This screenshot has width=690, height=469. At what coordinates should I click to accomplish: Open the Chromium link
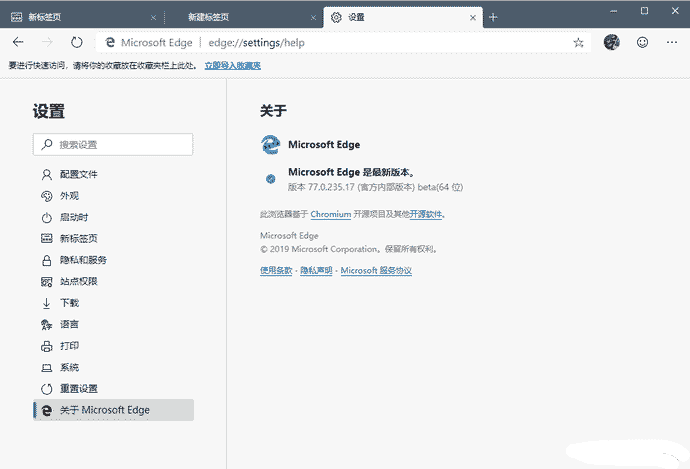(x=330, y=214)
